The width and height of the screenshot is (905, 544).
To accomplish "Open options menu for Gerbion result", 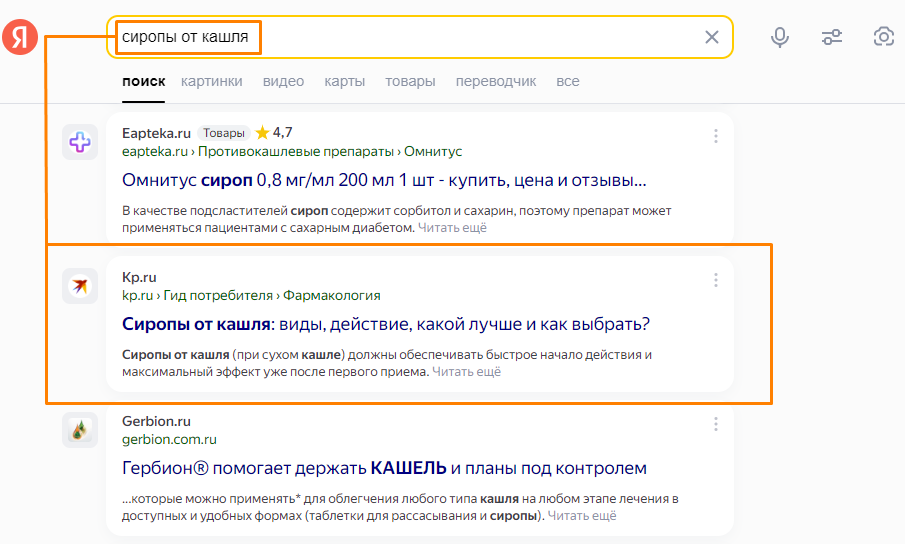I will (716, 425).
